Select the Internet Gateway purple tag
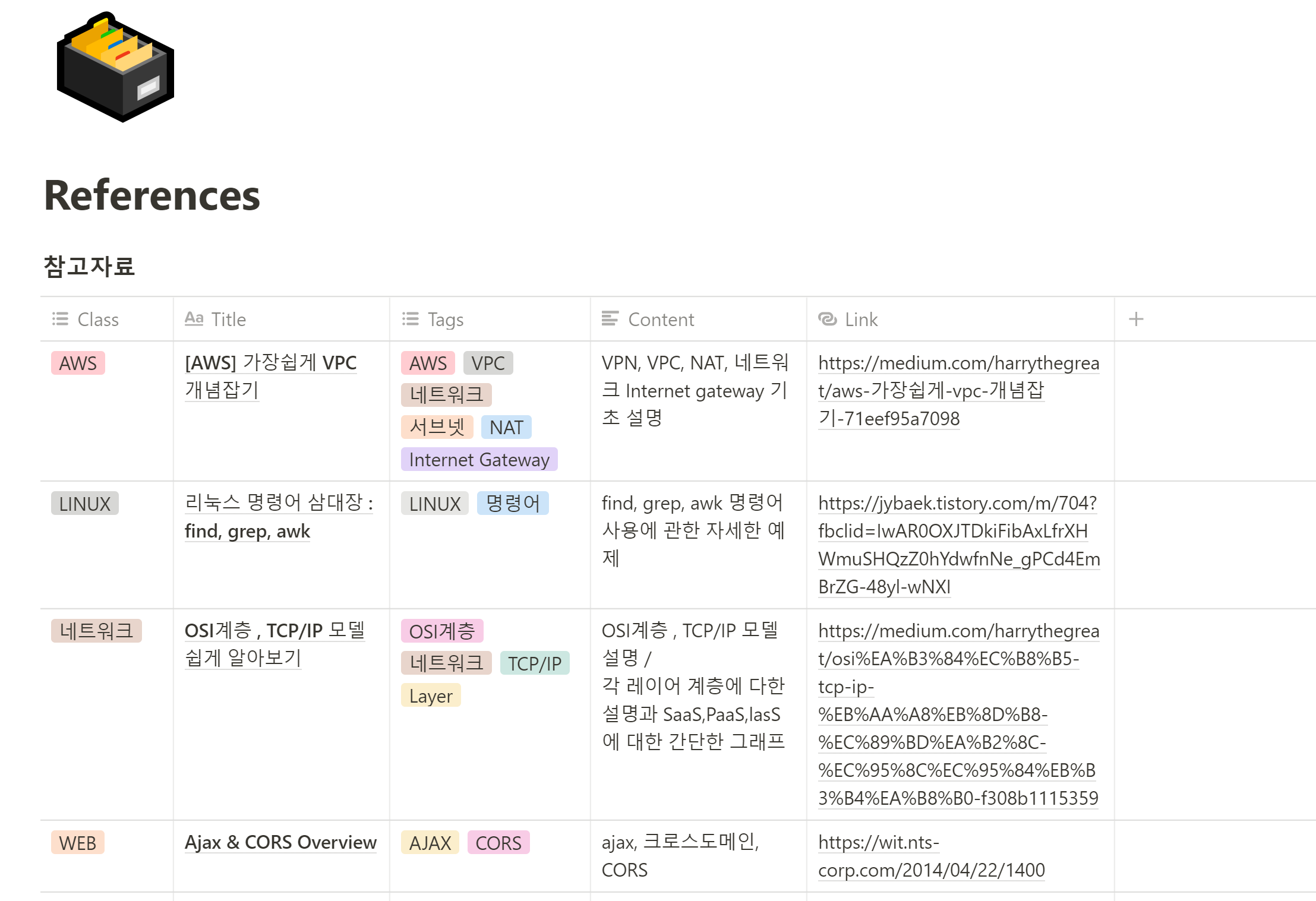1316x901 pixels. 479,460
